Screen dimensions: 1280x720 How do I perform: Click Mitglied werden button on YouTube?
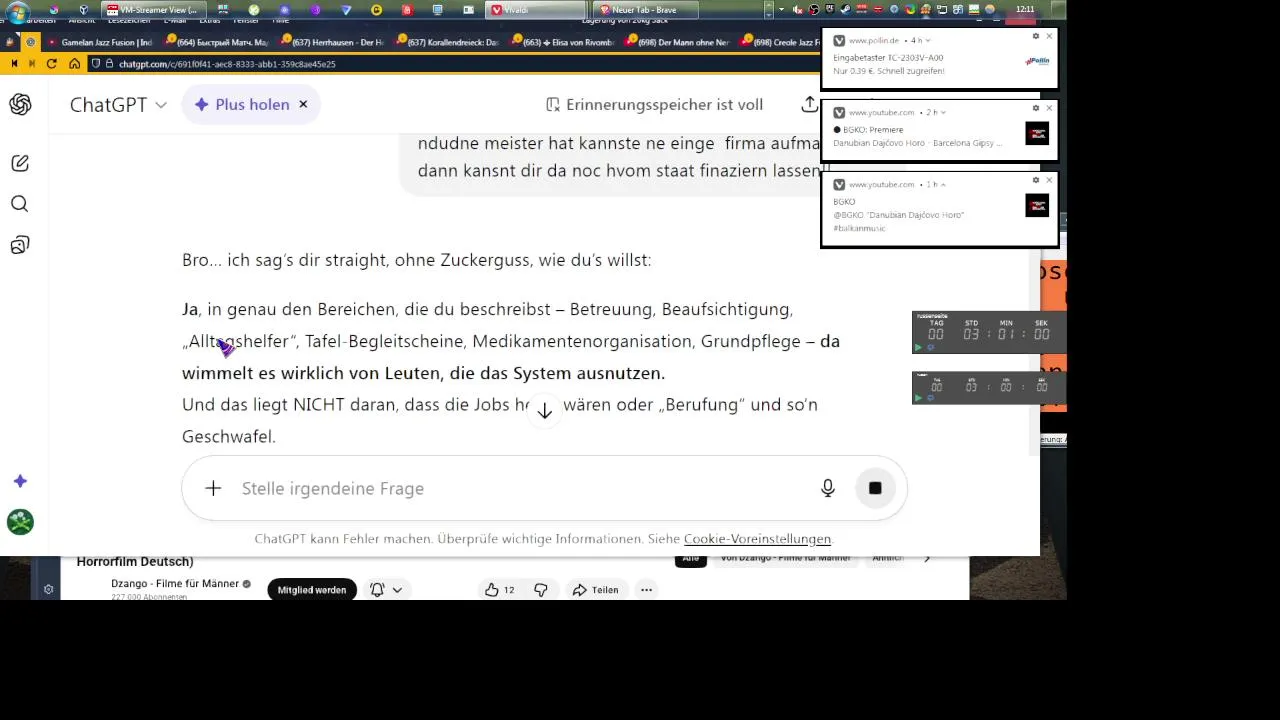(312, 590)
